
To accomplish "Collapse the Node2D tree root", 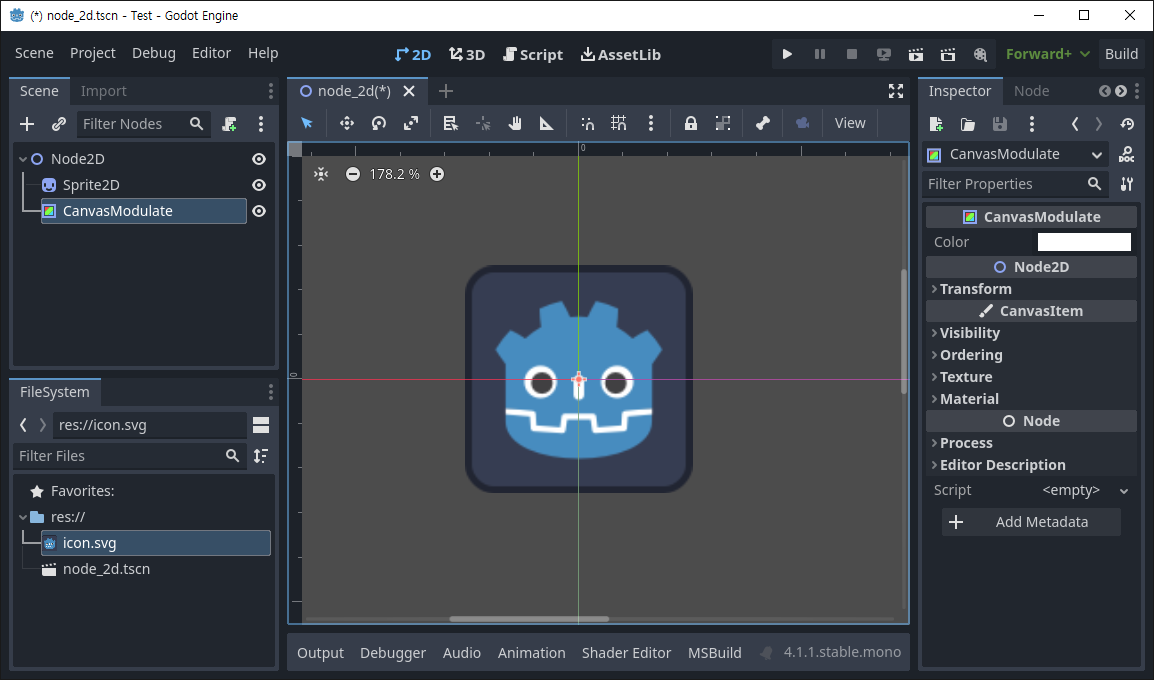I will click(23, 159).
